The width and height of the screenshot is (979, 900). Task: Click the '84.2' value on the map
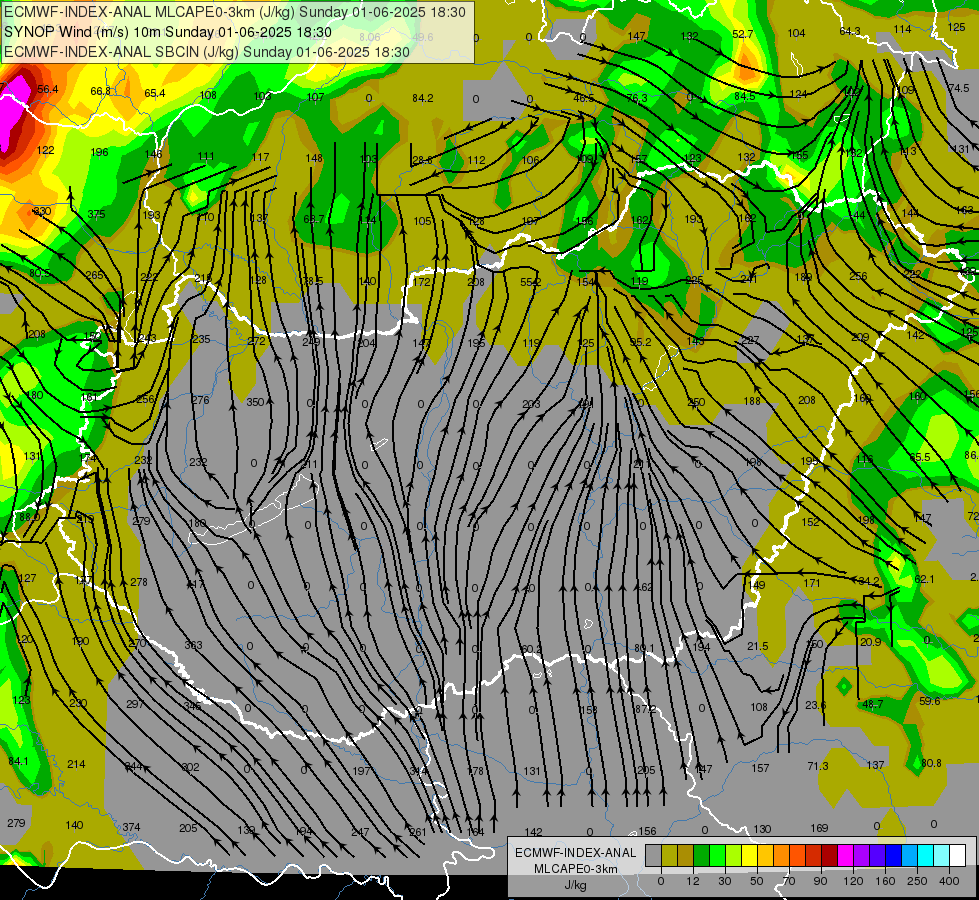[423, 98]
